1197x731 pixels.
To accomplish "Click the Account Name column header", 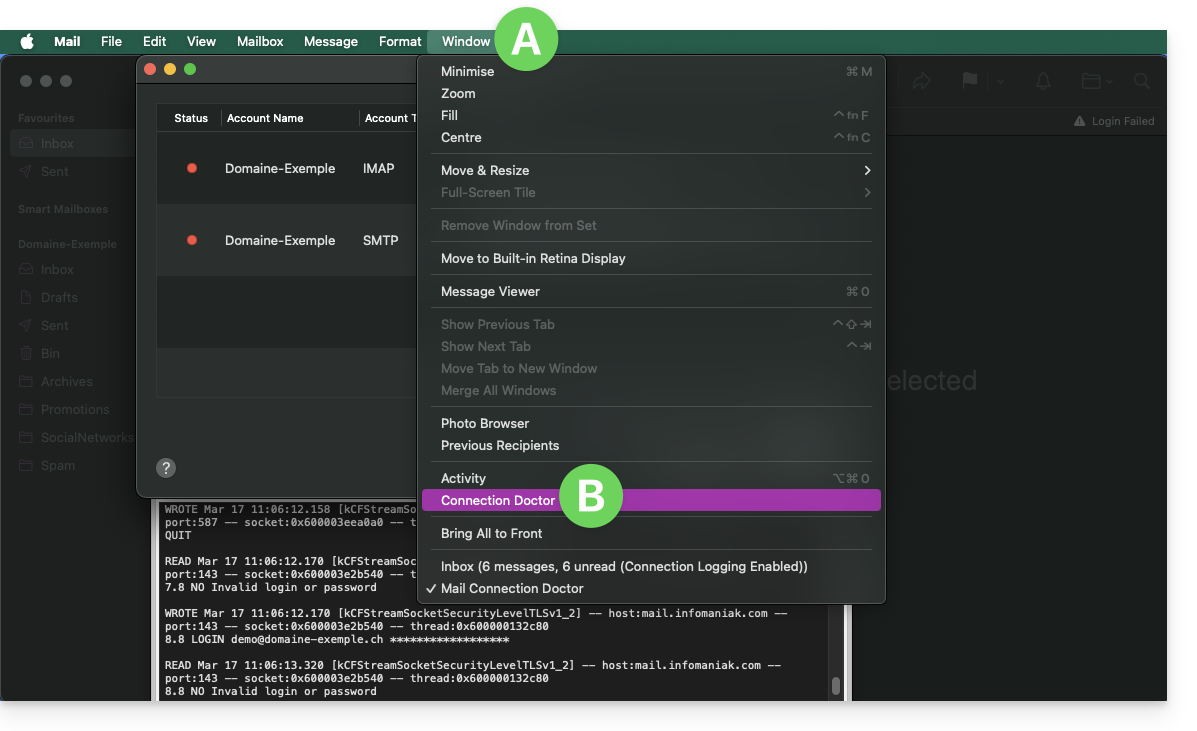I will [x=265, y=118].
